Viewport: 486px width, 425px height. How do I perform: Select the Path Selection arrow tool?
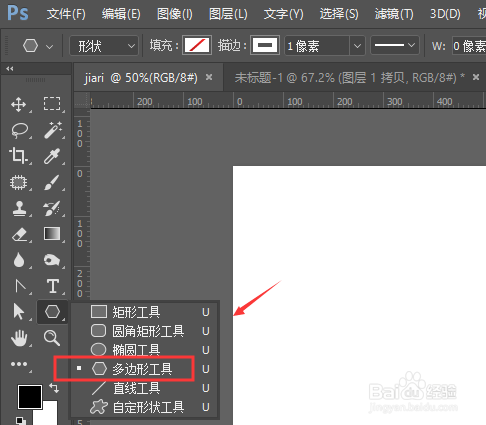click(x=19, y=312)
